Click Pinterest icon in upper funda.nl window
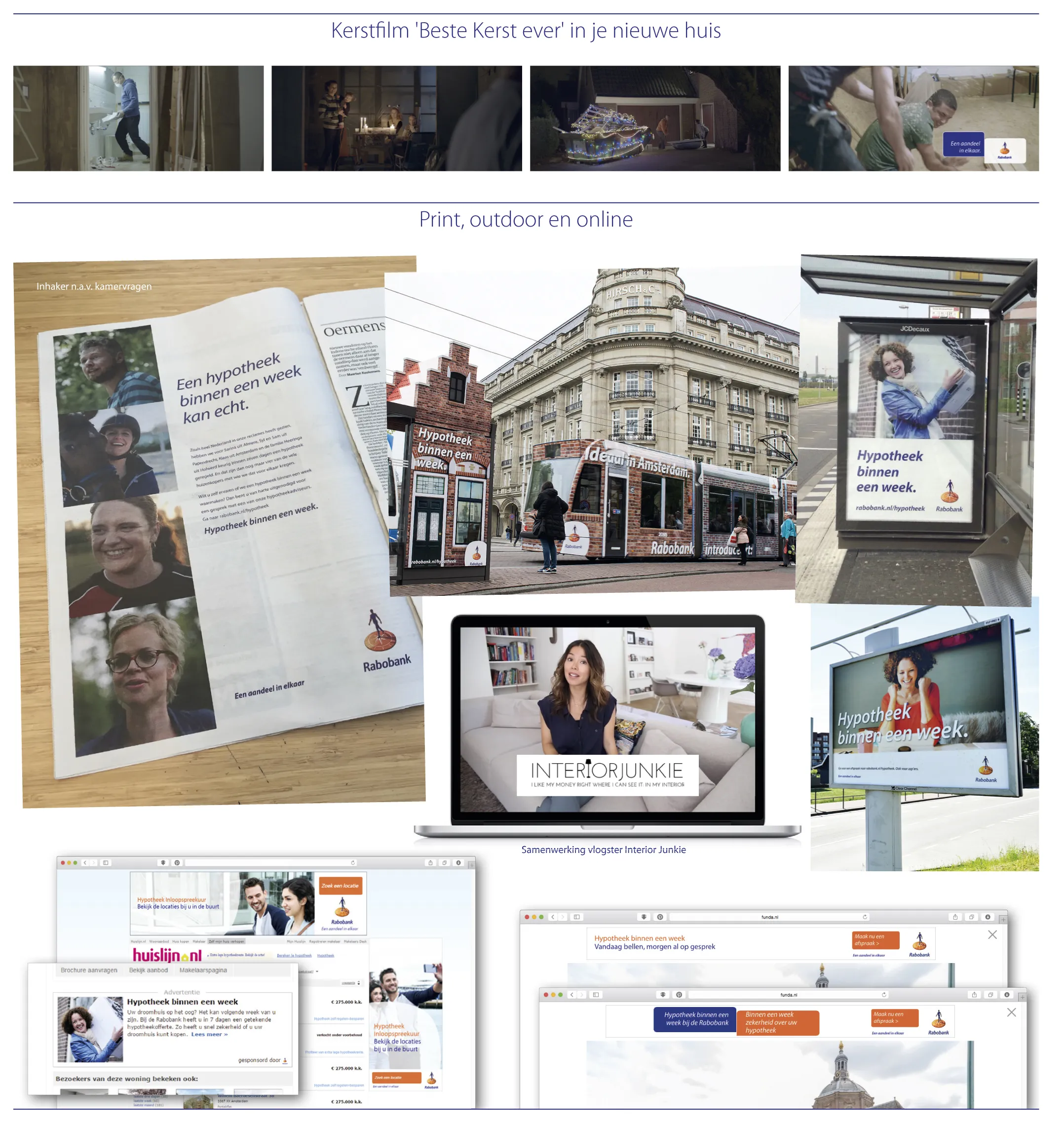1064x1123 pixels. [x=660, y=917]
